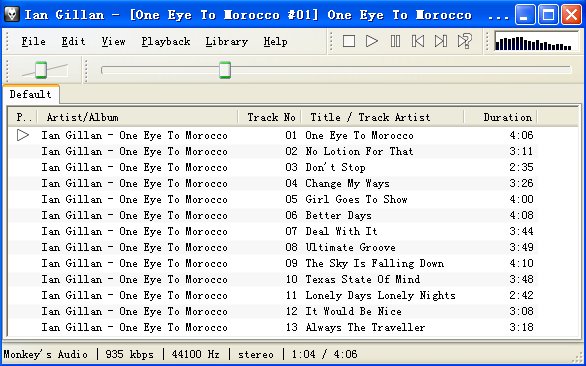Sort by the Artist/Album column header
Image resolution: width=586 pixels, height=366 pixels.
[x=137, y=117]
